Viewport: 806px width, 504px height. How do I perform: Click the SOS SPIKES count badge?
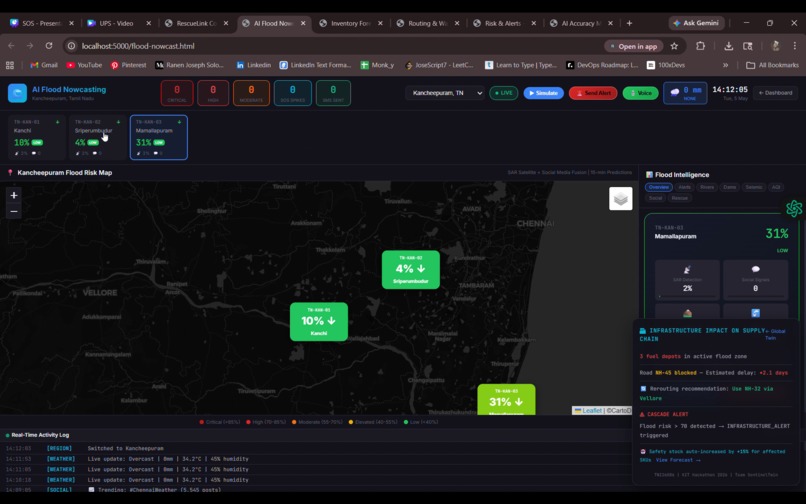point(292,93)
